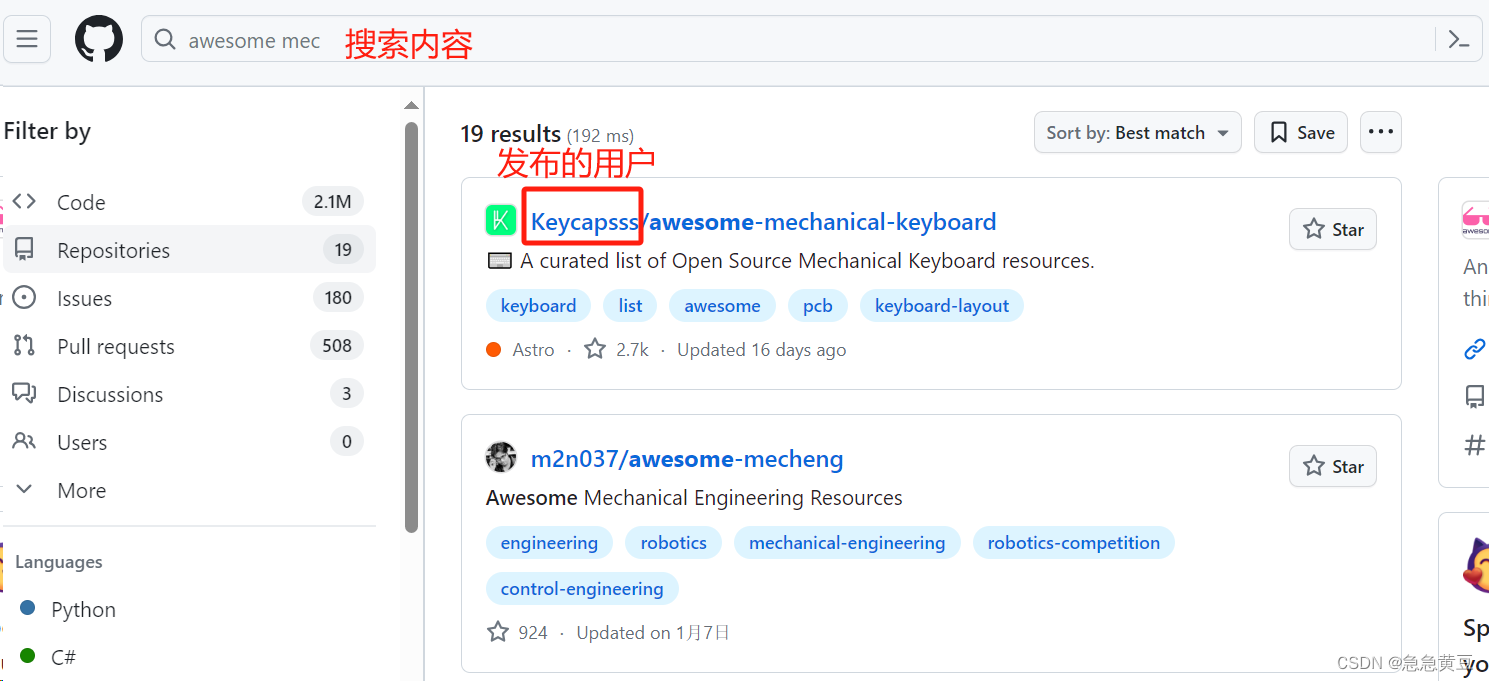Click the star icon beside 2.7k
Image resolution: width=1489 pixels, height=681 pixels.
point(595,349)
